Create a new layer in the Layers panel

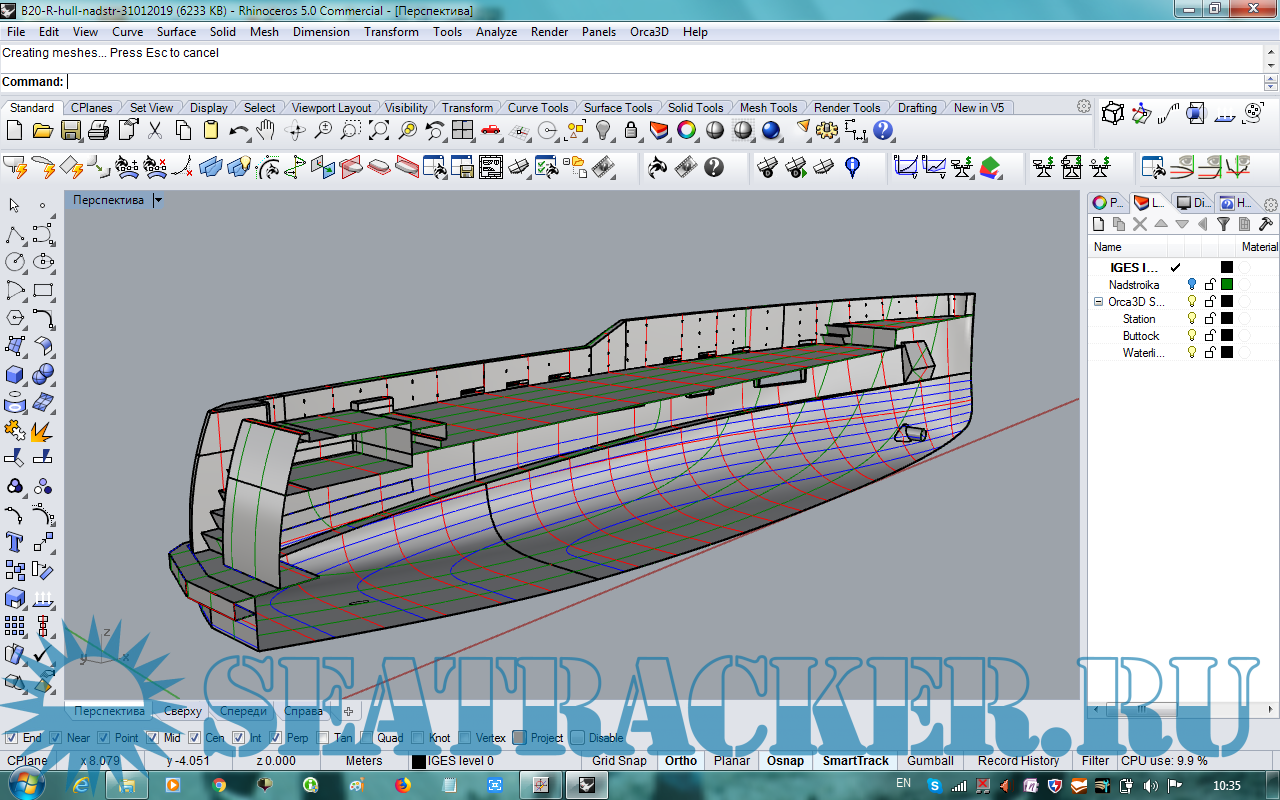tap(1097, 224)
